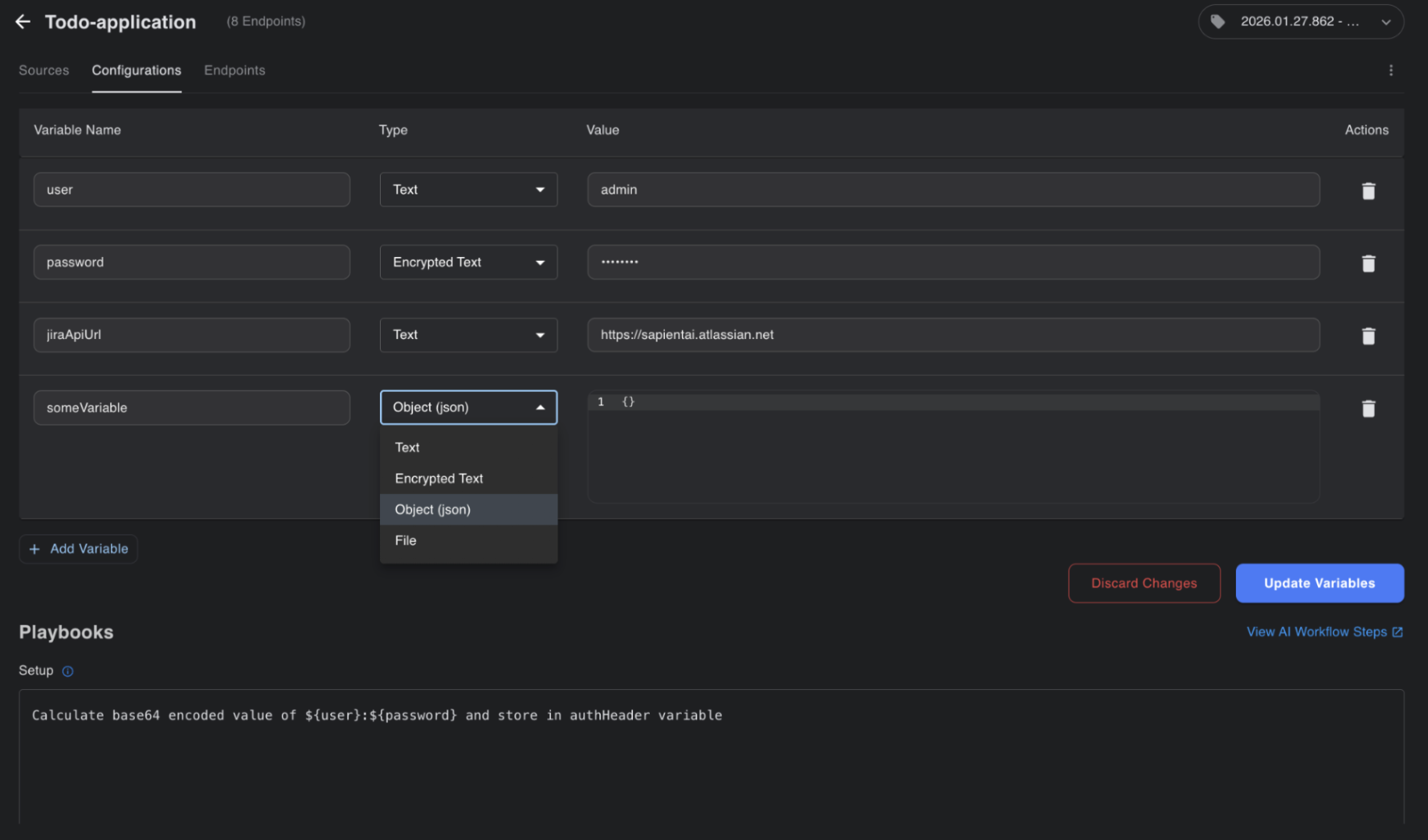Delete the password variable with trash icon
Viewport: 1428px width, 840px height.
pos(1368,263)
